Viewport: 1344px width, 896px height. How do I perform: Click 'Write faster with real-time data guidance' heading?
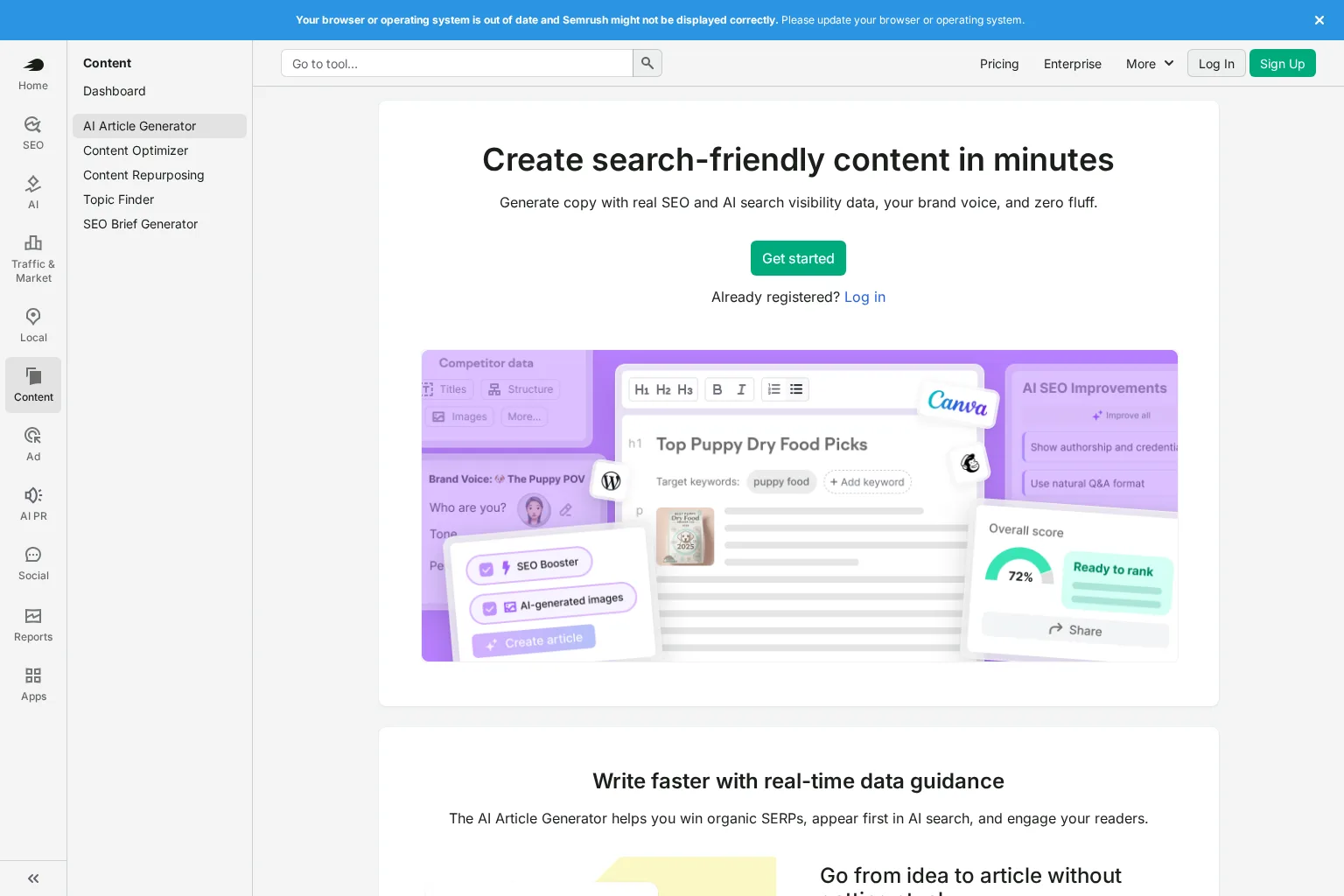tap(798, 781)
